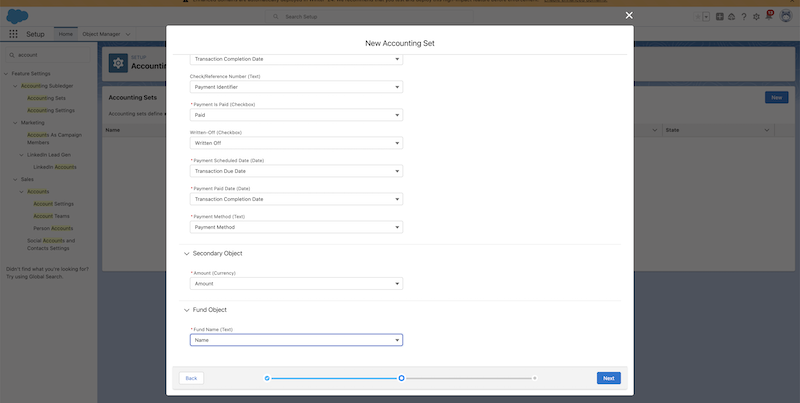Viewport: 800px width, 403px height.
Task: Click the Name column header
Action: click(113, 130)
